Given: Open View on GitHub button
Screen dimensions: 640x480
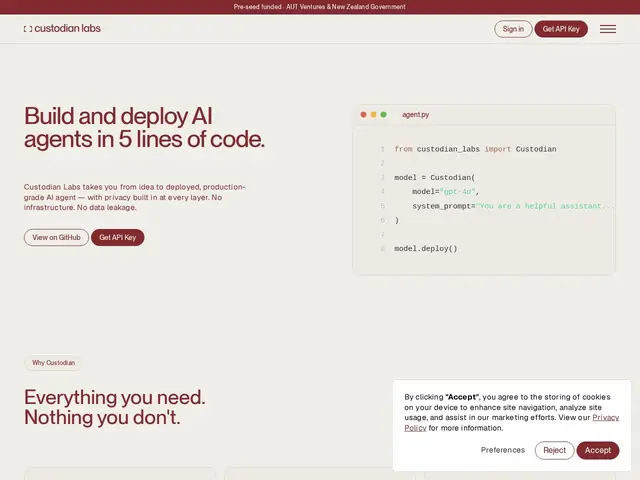Looking at the screenshot, I should (56, 238).
